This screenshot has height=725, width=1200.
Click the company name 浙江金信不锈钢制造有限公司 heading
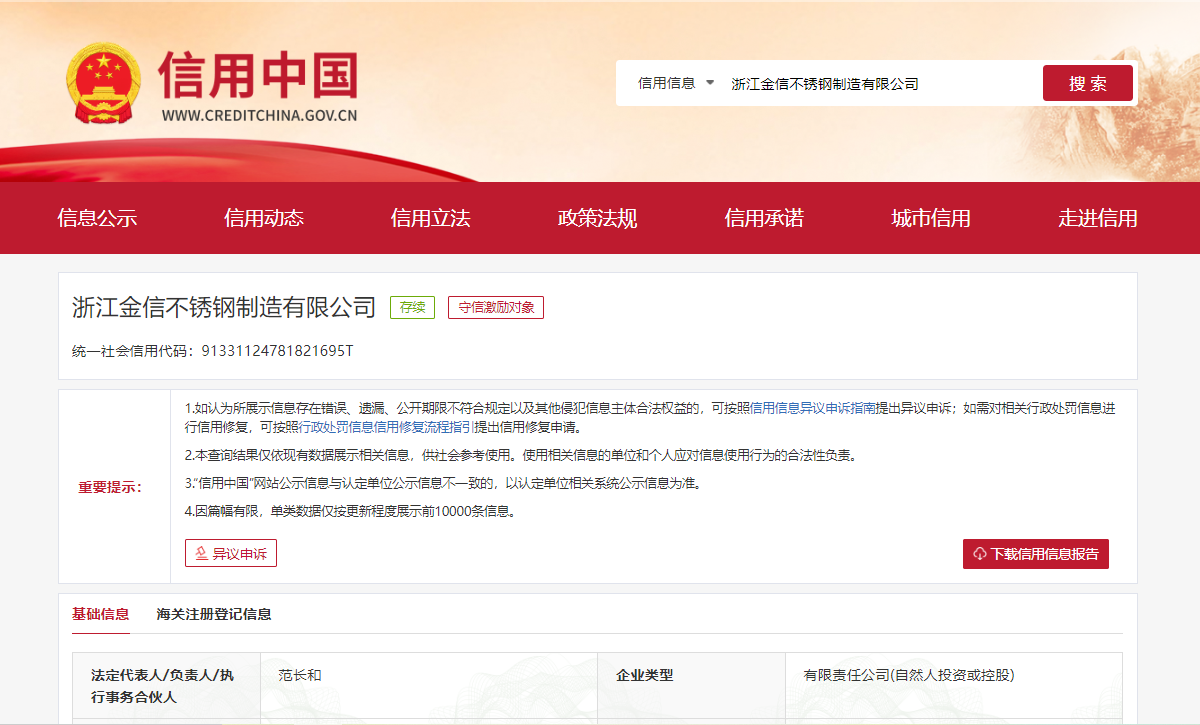pyautogui.click(x=224, y=307)
